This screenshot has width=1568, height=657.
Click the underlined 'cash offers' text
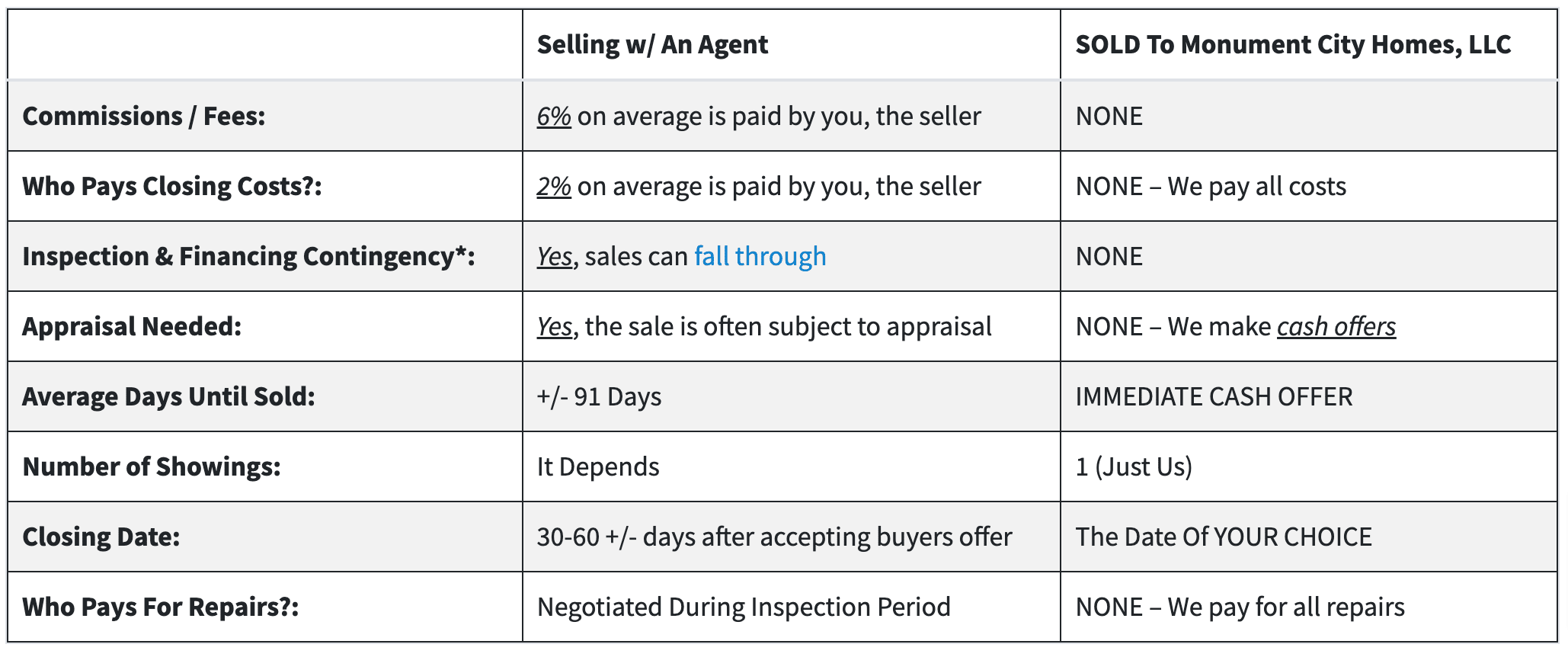[x=1336, y=327]
